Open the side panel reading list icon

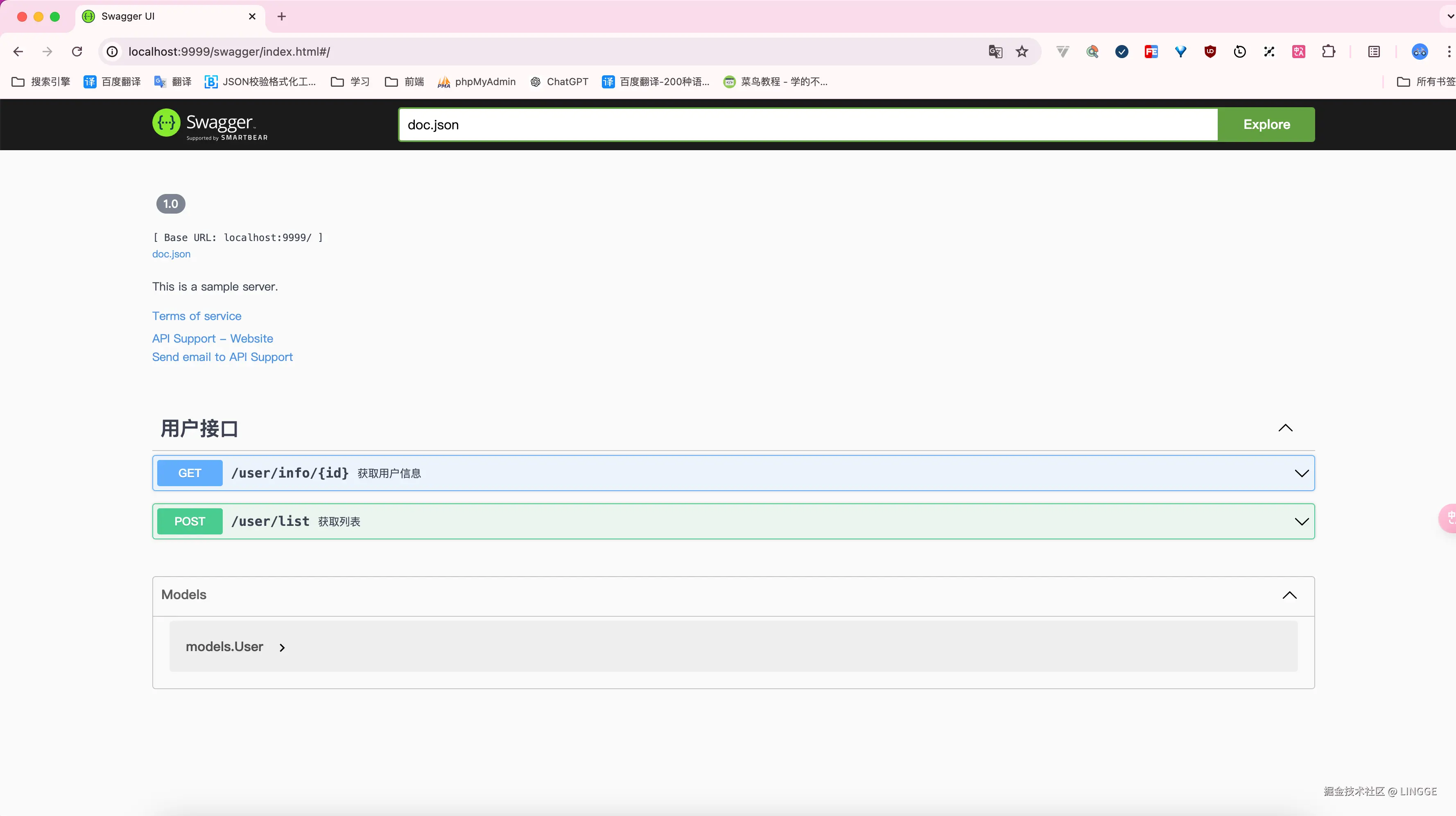[1374, 52]
